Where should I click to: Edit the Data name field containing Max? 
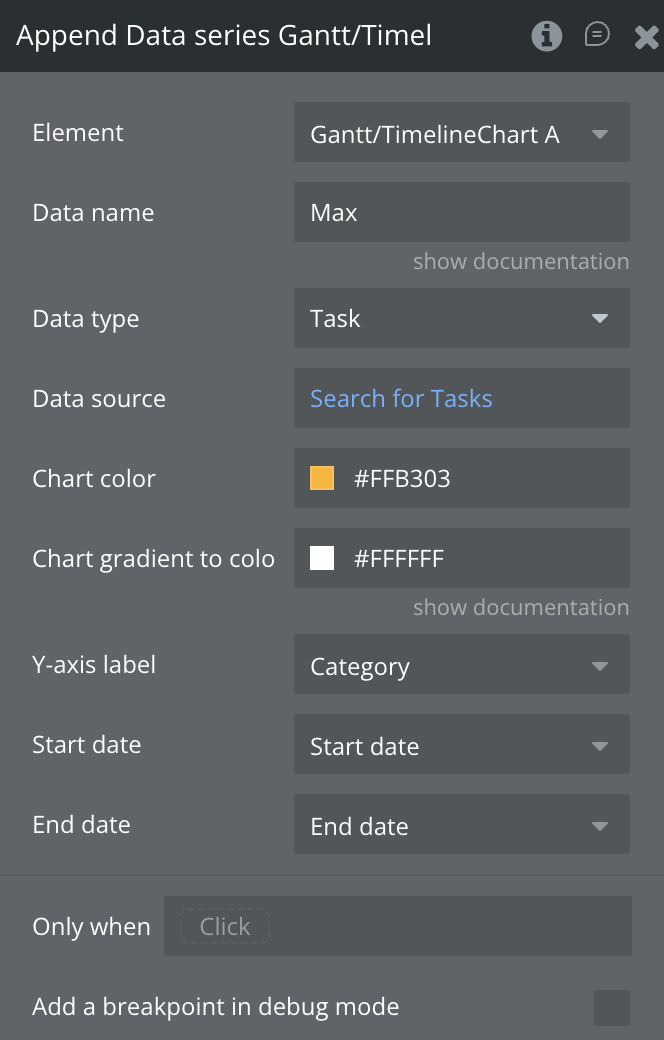tap(461, 213)
